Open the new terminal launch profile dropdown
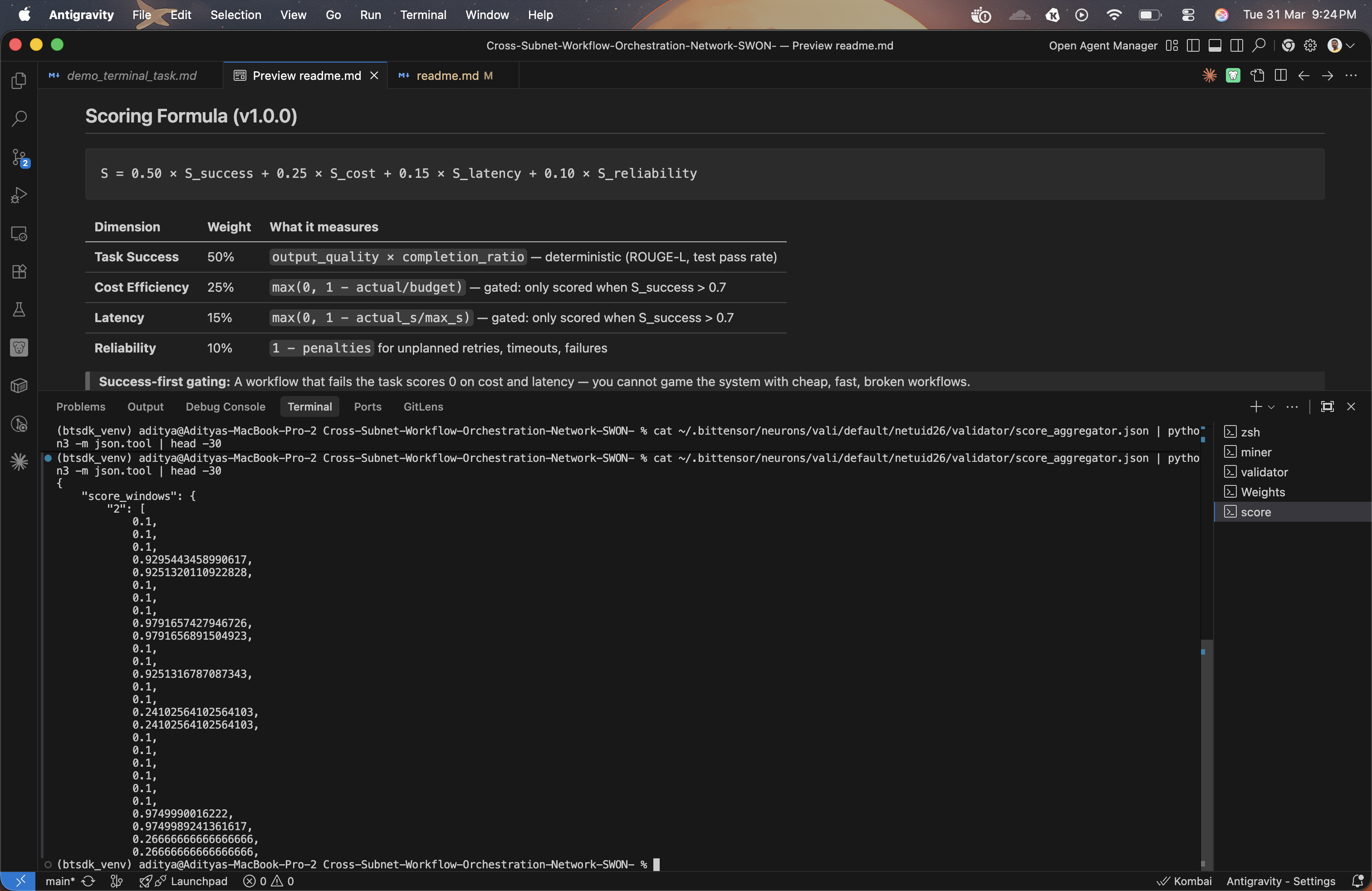This screenshot has width=1372, height=891. pyautogui.click(x=1271, y=407)
